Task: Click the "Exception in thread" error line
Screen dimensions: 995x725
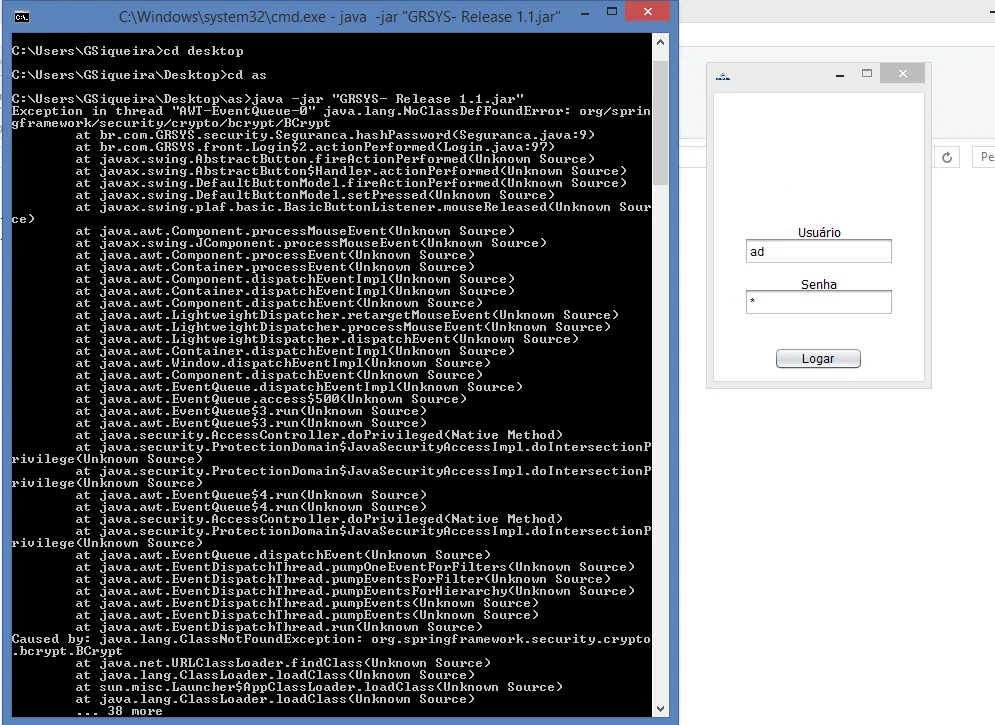Action: pos(331,117)
